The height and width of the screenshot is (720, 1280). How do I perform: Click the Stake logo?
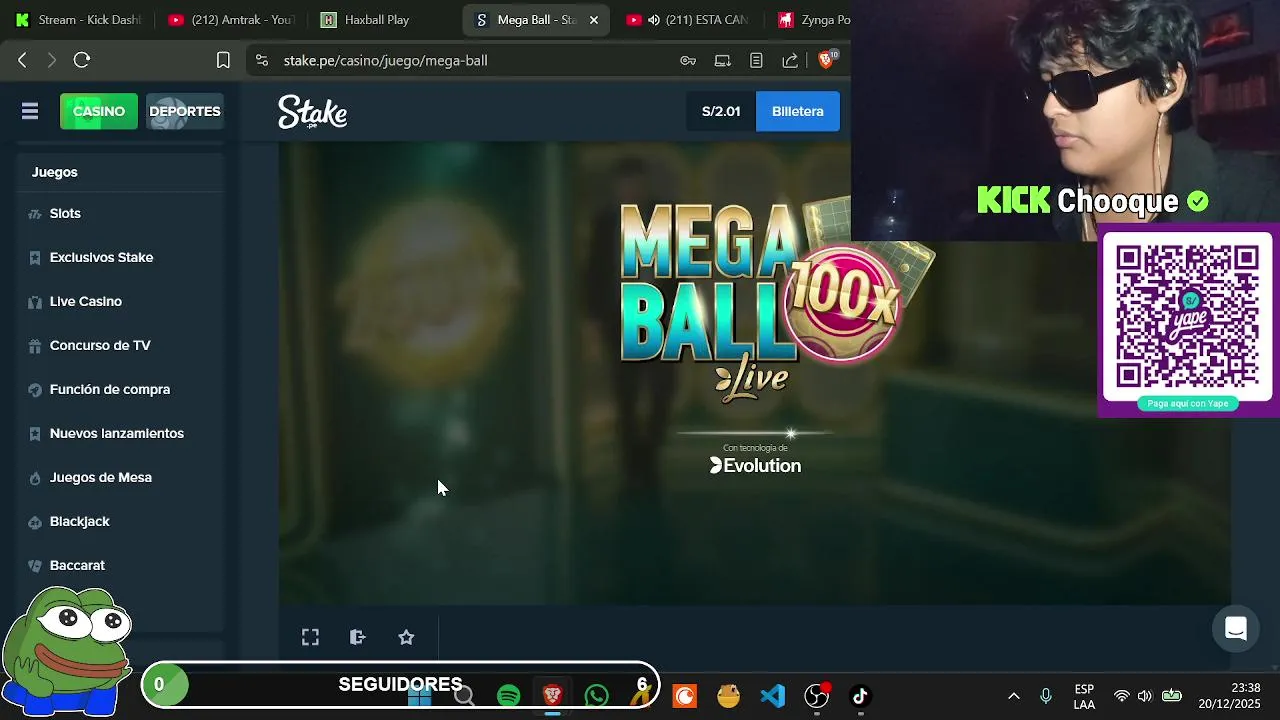(313, 112)
